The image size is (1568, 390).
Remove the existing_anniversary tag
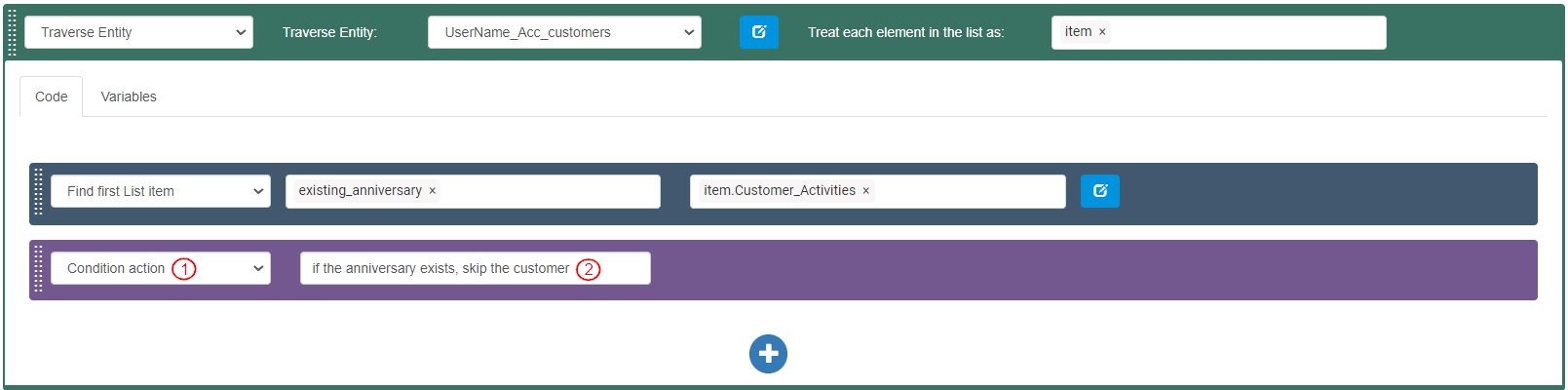(433, 191)
